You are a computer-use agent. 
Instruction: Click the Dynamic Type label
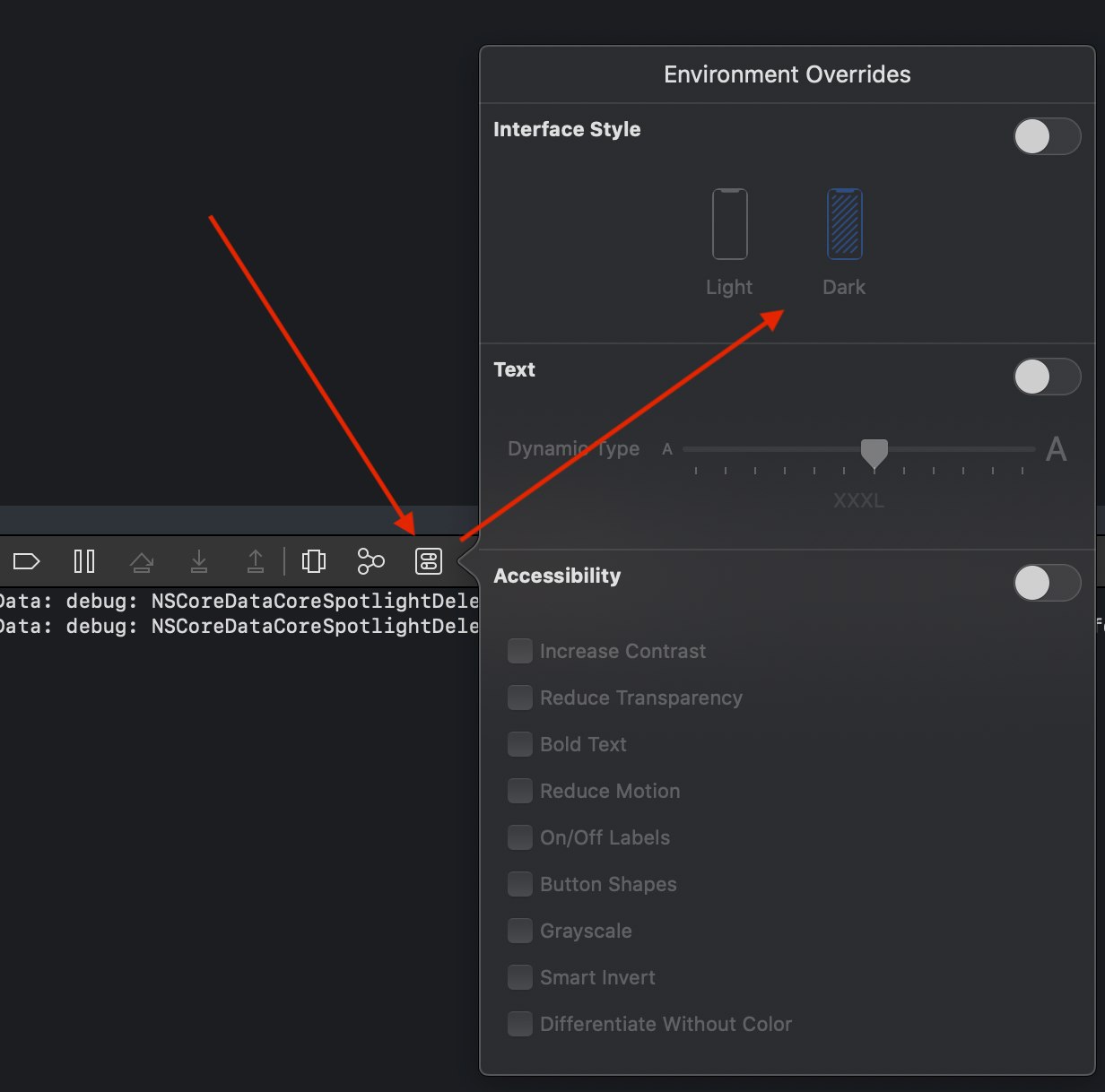click(x=574, y=448)
